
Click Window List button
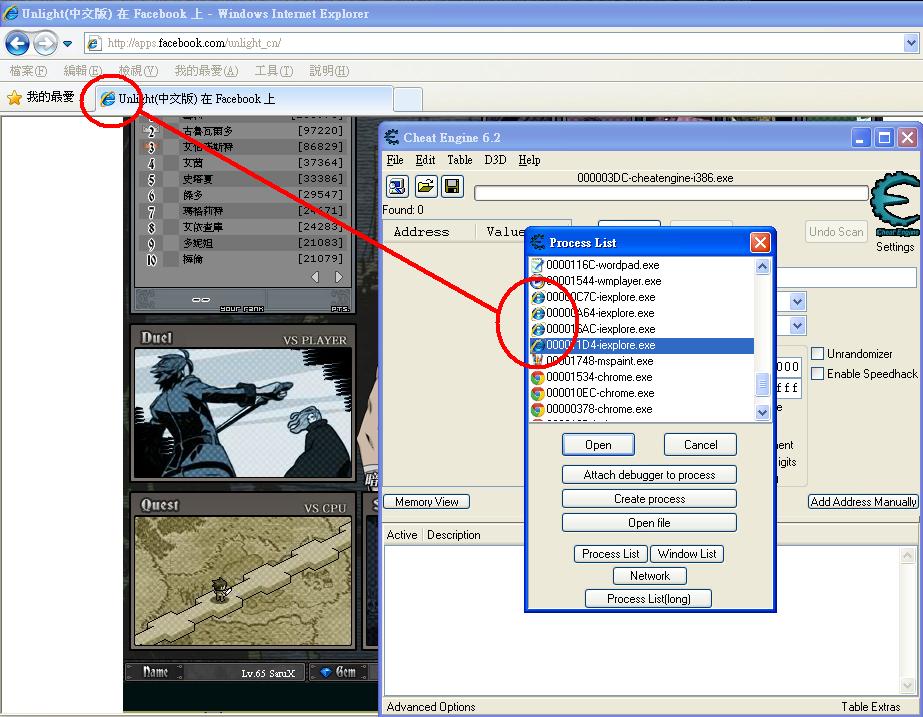[687, 554]
